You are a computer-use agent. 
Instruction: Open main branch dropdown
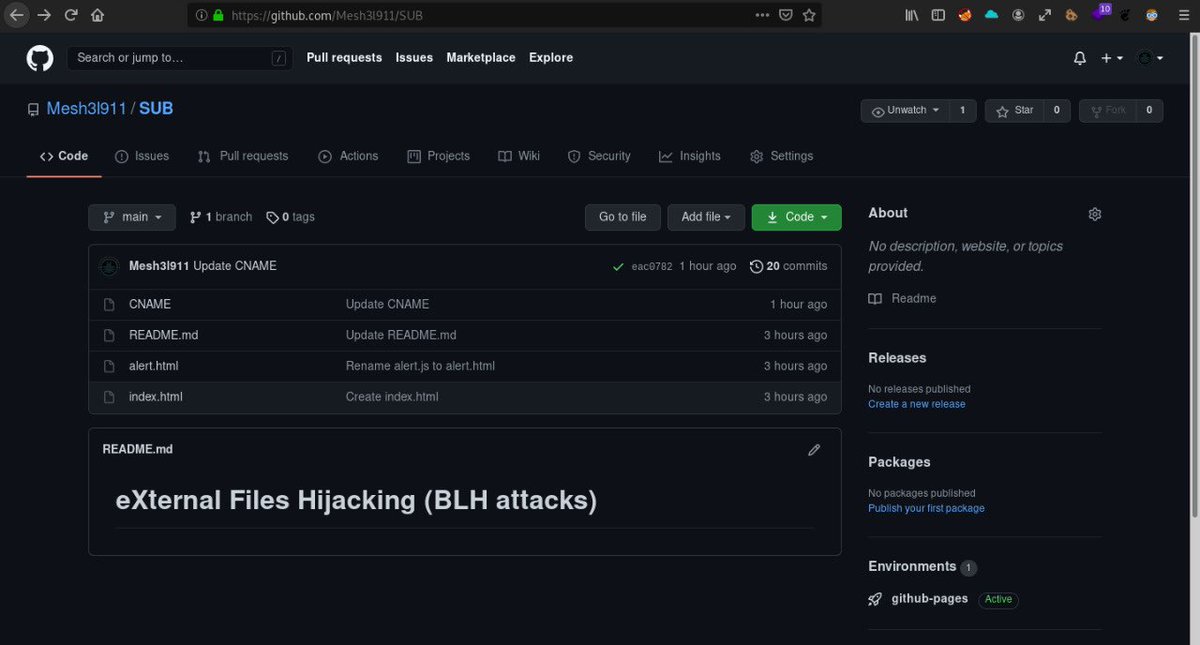[132, 217]
